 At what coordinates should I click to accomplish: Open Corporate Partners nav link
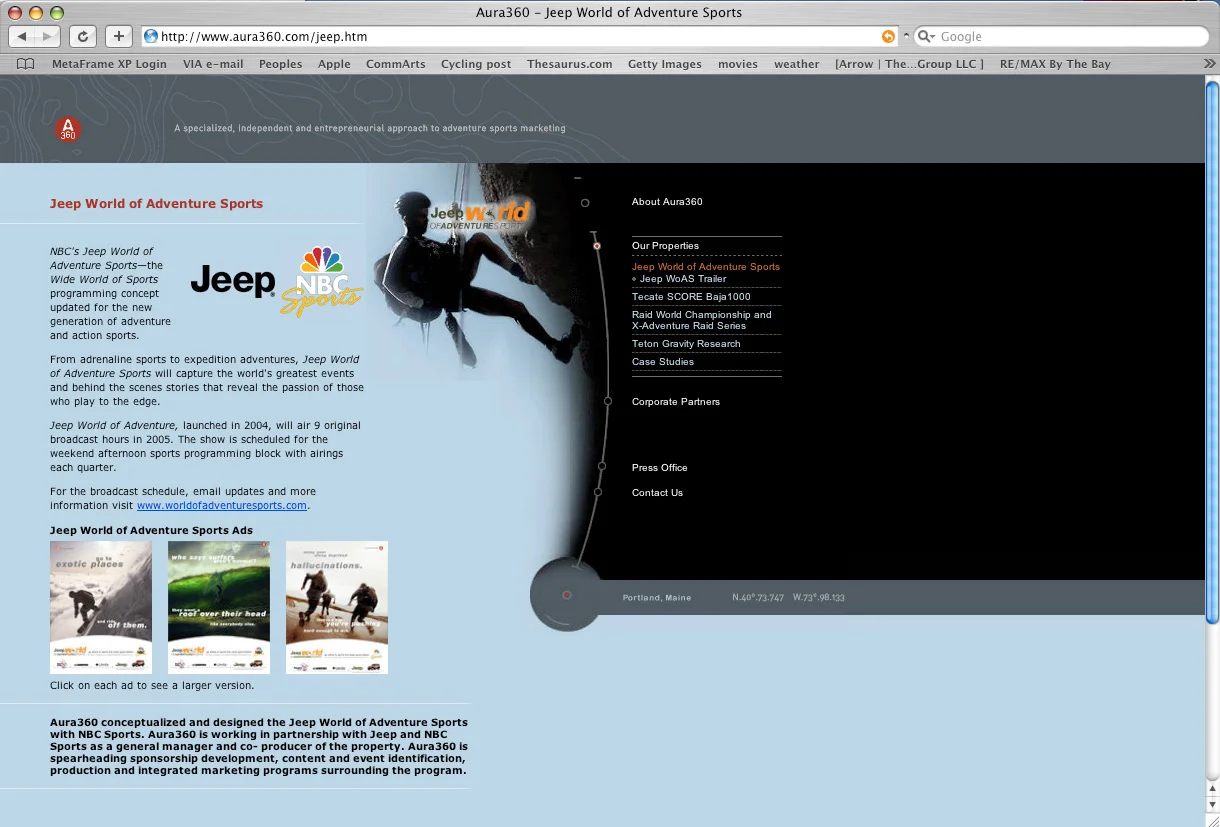pyautogui.click(x=675, y=402)
